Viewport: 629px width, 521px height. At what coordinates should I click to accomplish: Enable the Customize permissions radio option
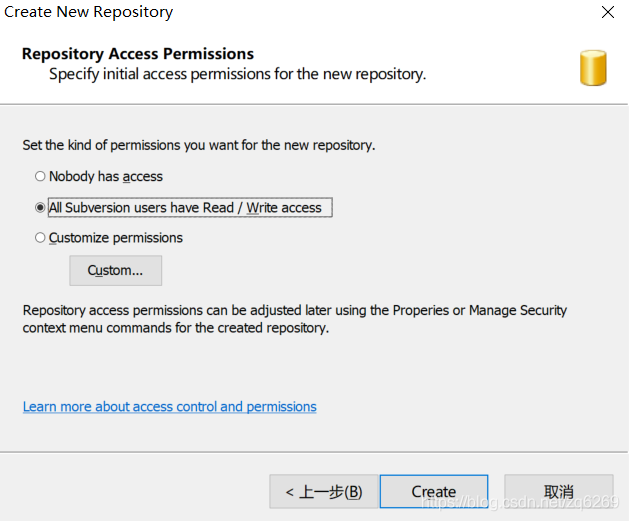click(40, 238)
